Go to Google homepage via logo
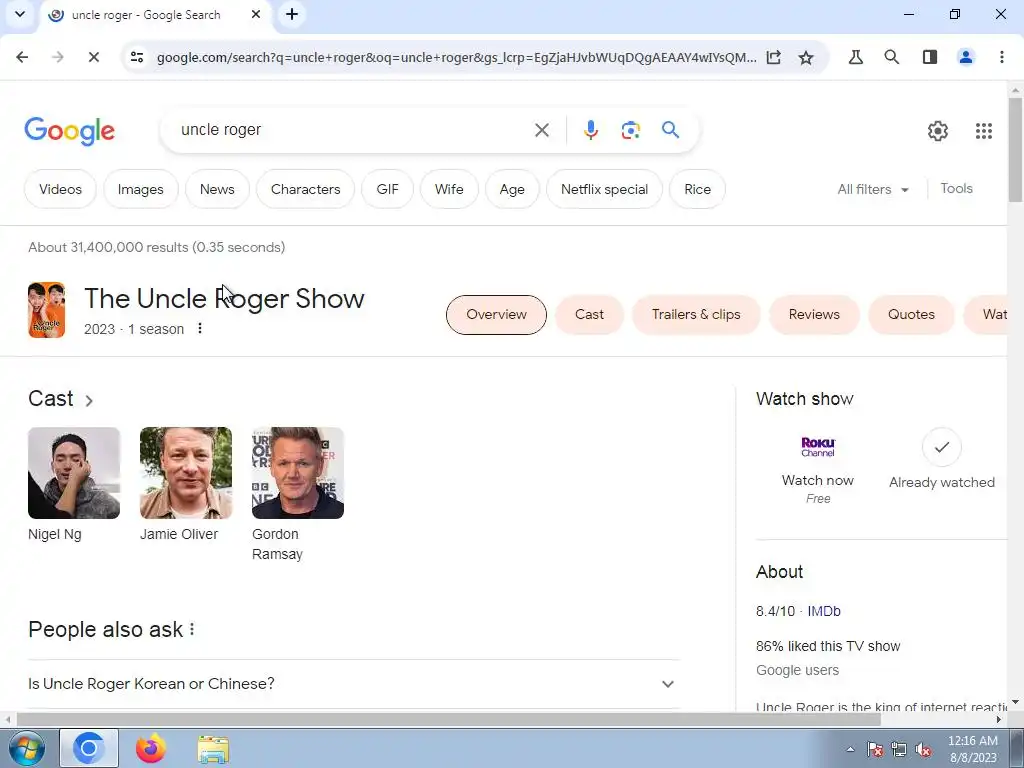Screen dimensions: 1024x768 point(70,131)
